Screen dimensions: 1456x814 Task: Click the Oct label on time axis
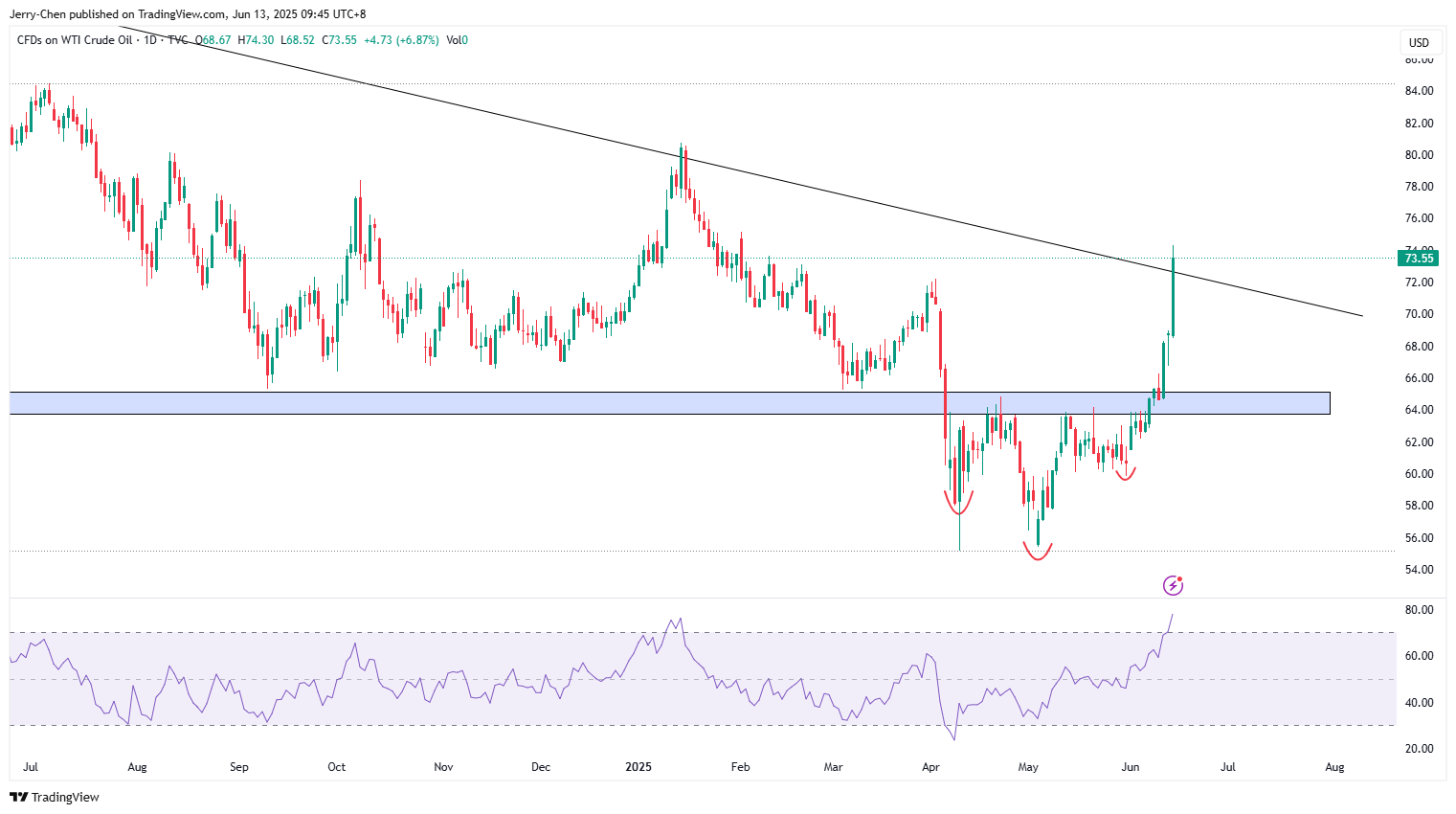tap(336, 767)
